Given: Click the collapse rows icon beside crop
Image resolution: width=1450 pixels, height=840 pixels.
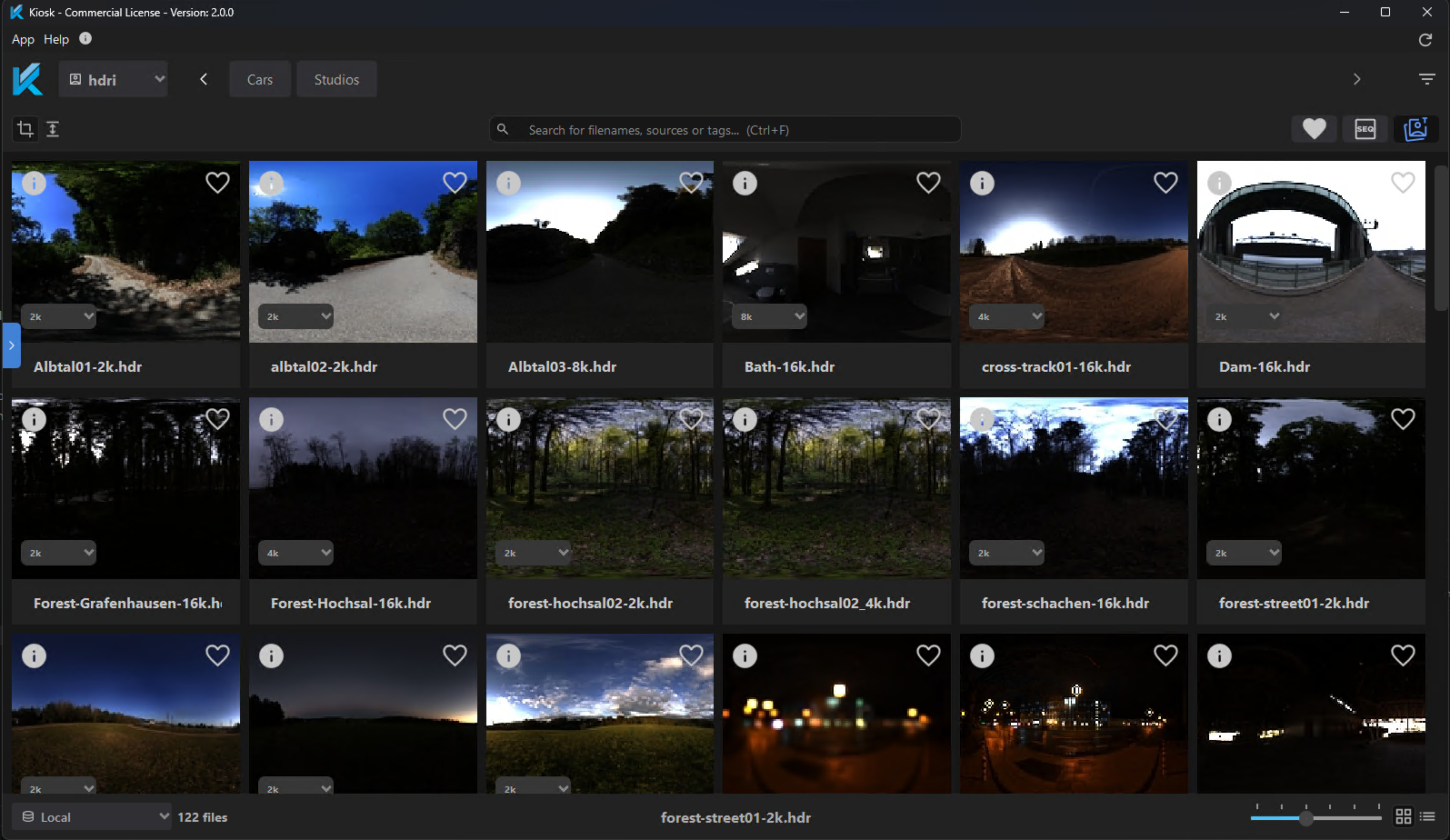Looking at the screenshot, I should pos(53,129).
